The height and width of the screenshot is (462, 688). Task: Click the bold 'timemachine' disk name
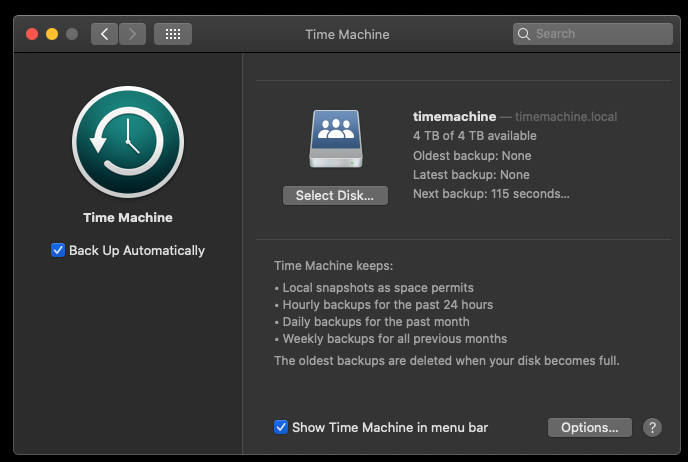[455, 117]
